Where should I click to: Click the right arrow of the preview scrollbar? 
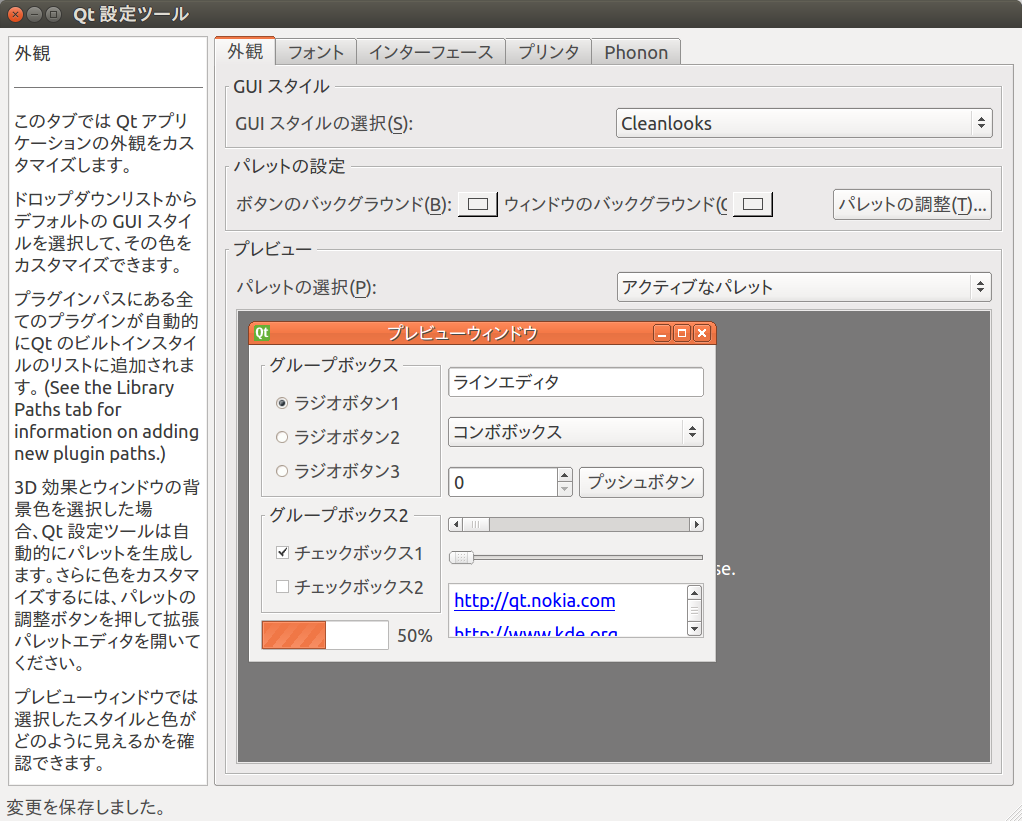point(695,523)
